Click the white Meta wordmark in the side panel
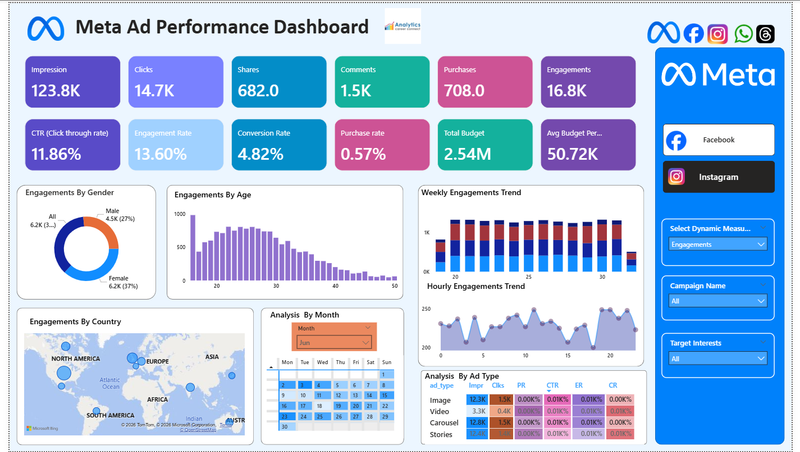This screenshot has height=452, width=800. (x=718, y=74)
